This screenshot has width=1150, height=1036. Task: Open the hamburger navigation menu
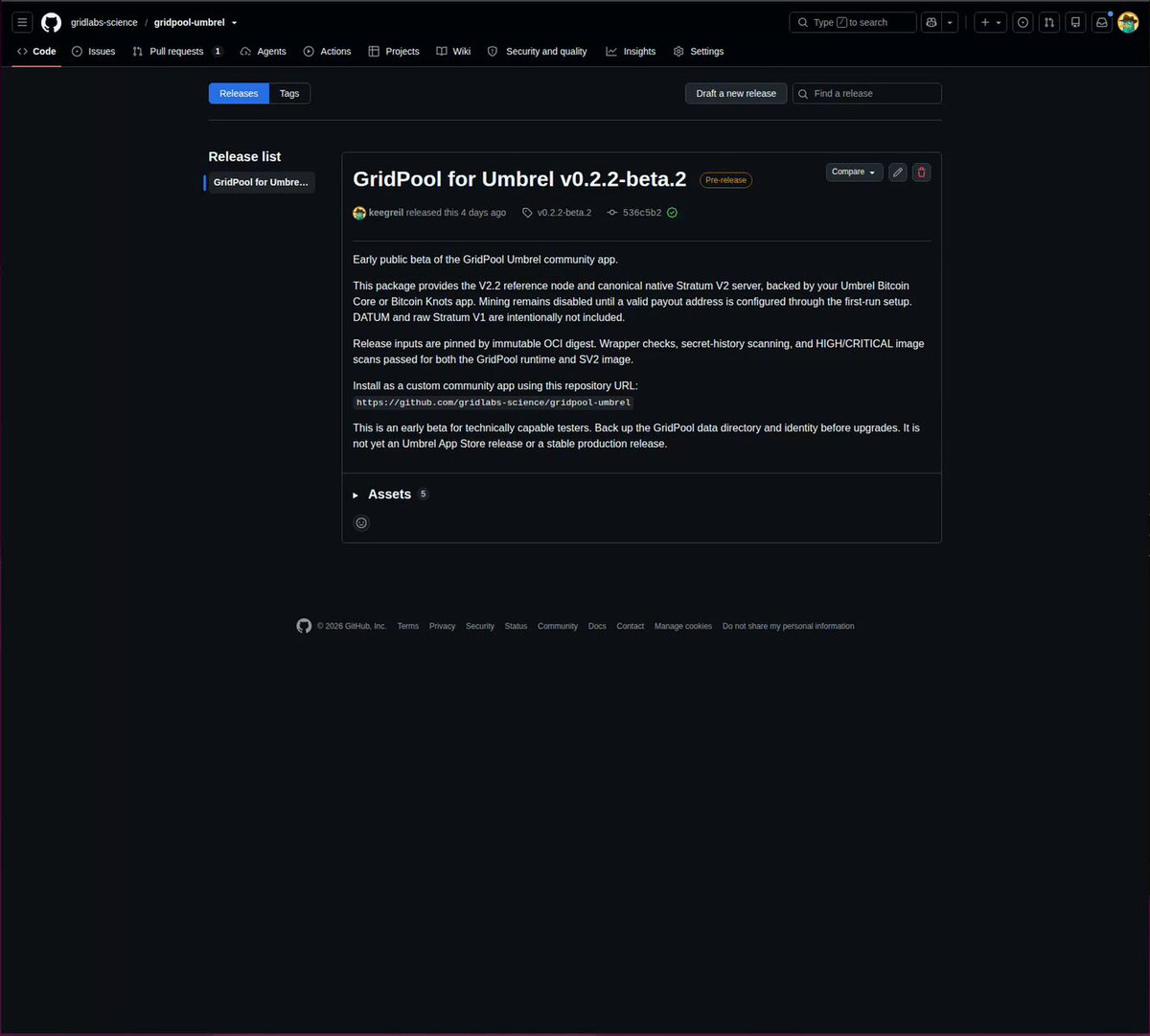[22, 22]
